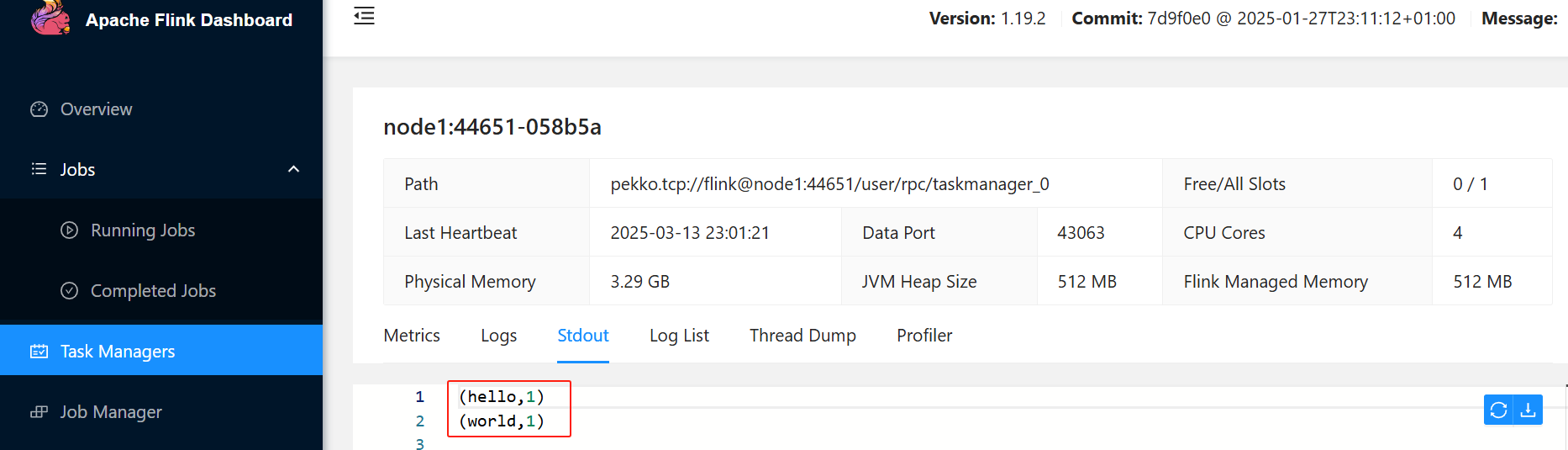Screen dimensions: 1568x450
Task: Click the Overview dashboard icon
Action: 39,109
